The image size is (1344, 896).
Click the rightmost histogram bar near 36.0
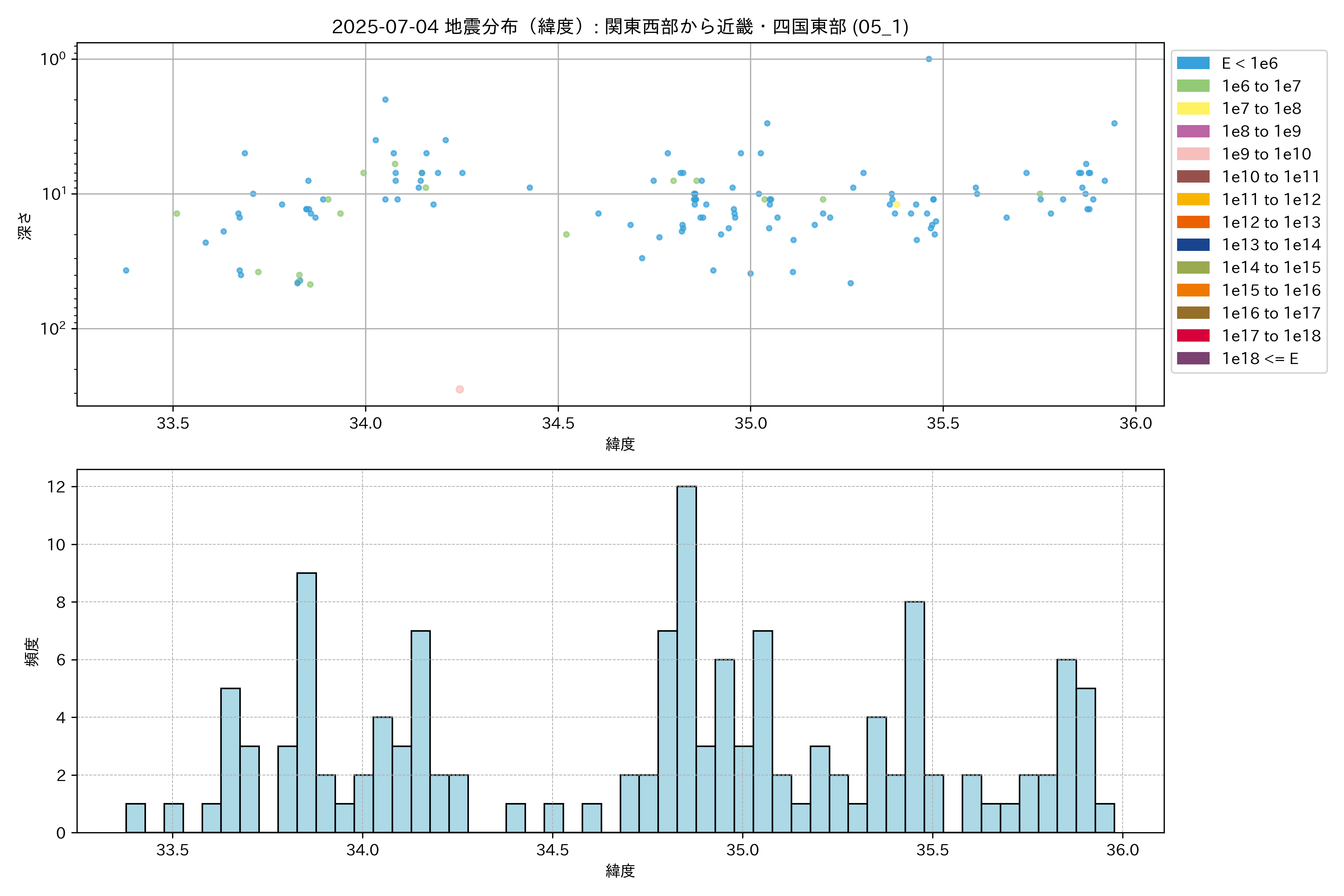tap(1105, 818)
